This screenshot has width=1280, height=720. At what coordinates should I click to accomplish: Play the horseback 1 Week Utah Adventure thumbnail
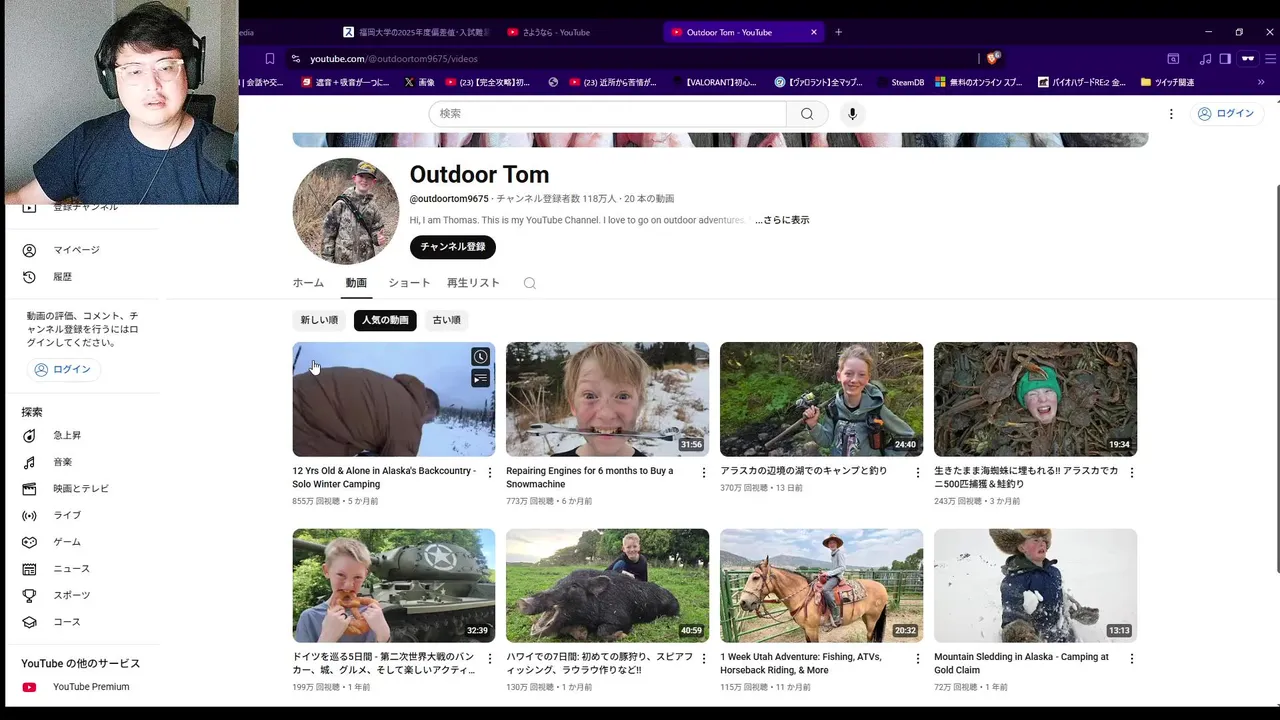821,585
